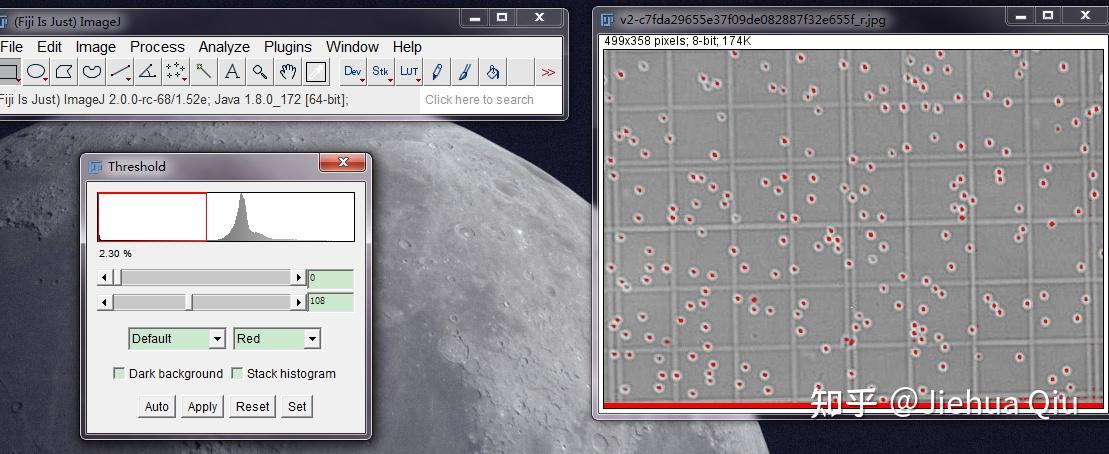Pick the Straight Line tool

coord(120,71)
